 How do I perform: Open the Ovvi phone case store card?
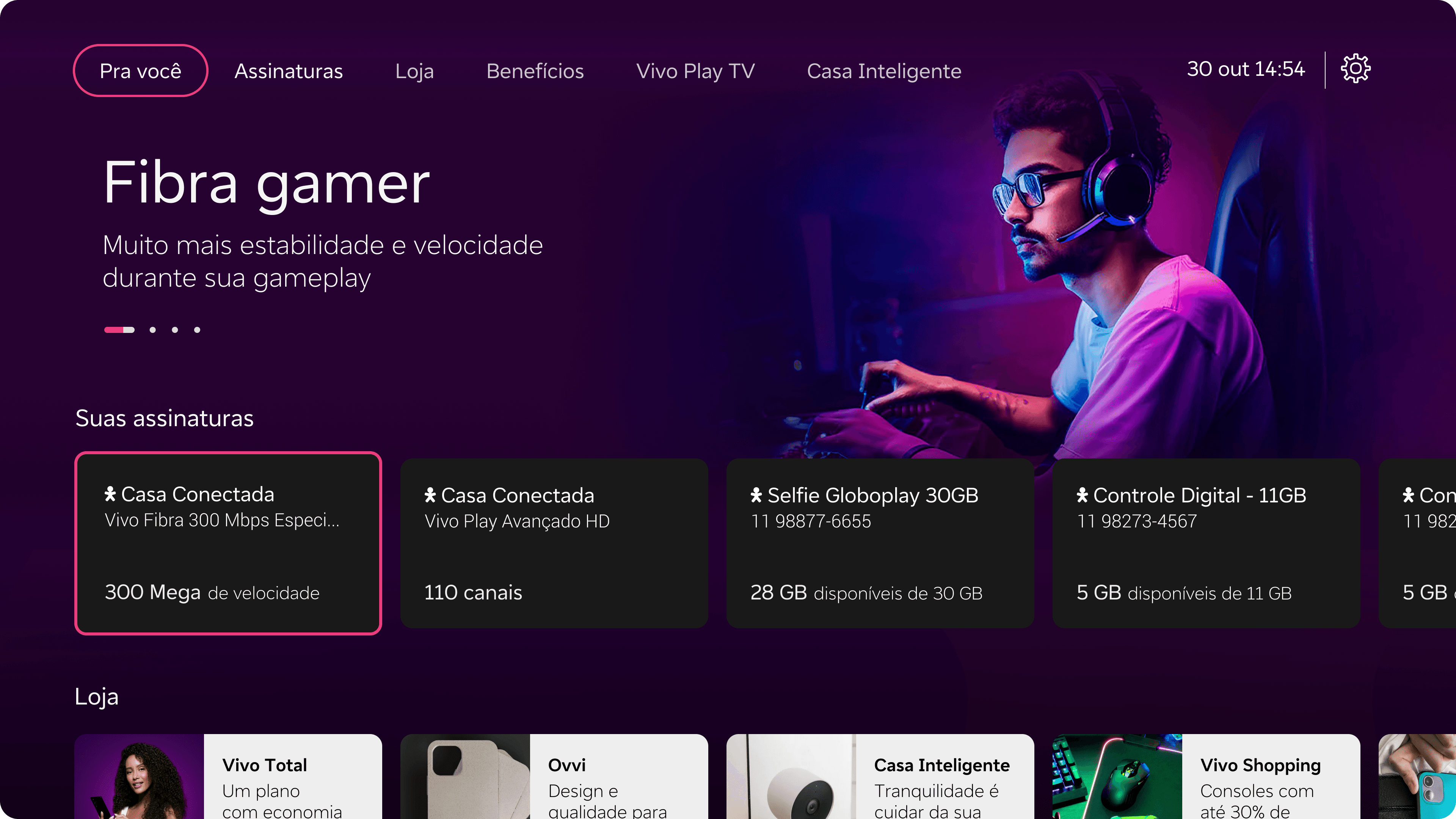(x=554, y=776)
